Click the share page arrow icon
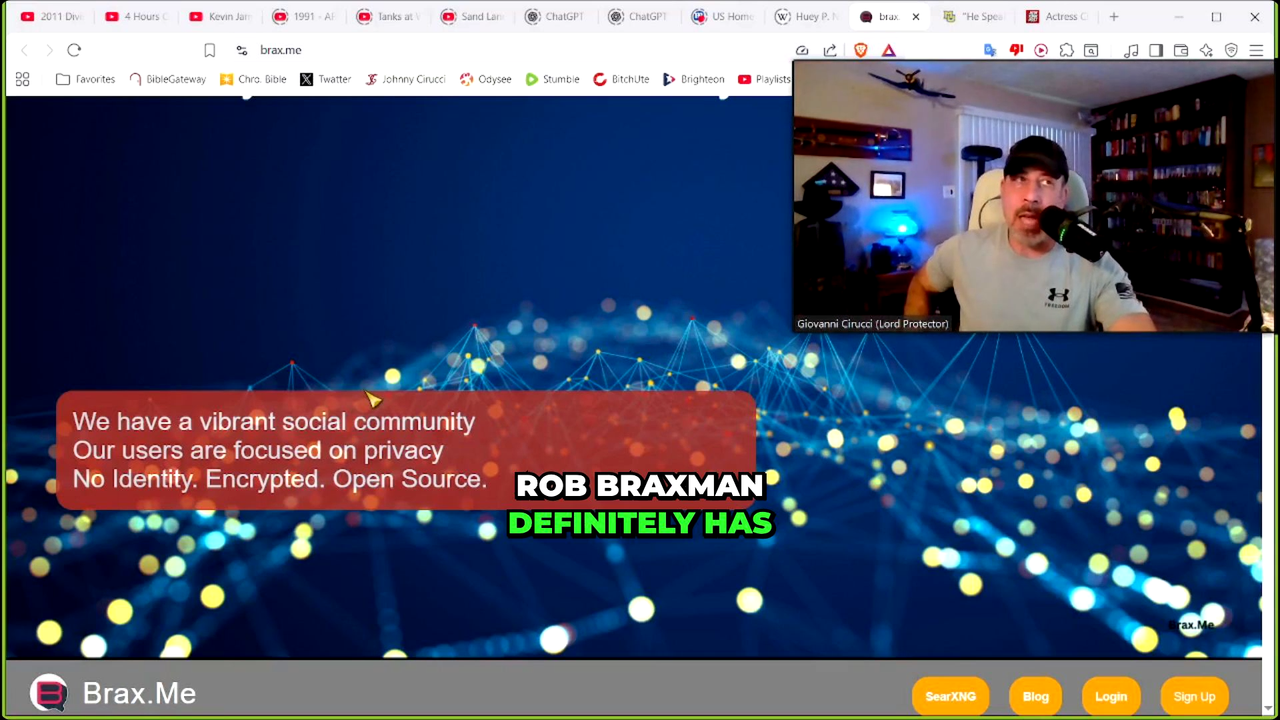1280x720 pixels. pos(830,50)
